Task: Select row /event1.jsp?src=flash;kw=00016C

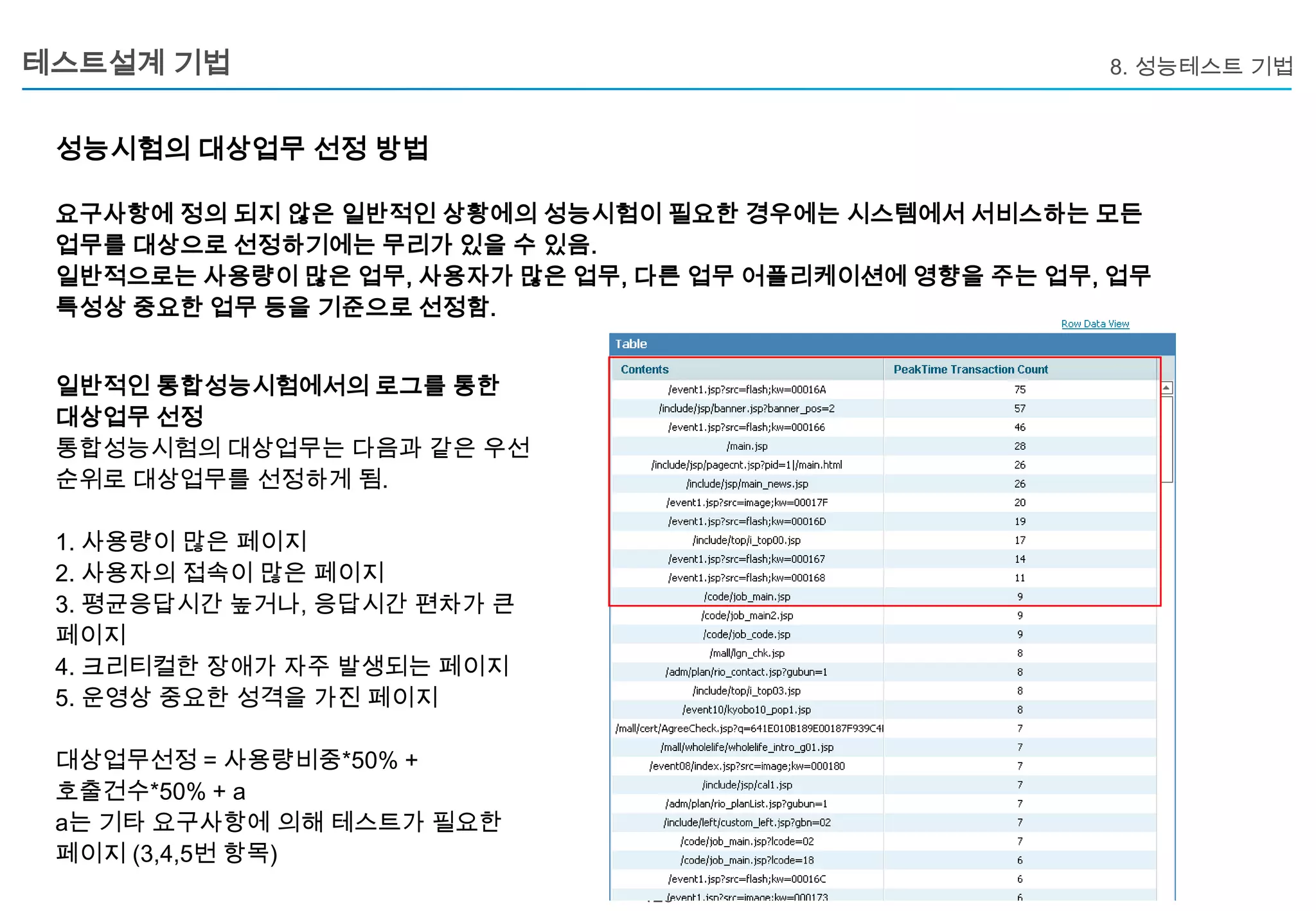Action: (884, 879)
